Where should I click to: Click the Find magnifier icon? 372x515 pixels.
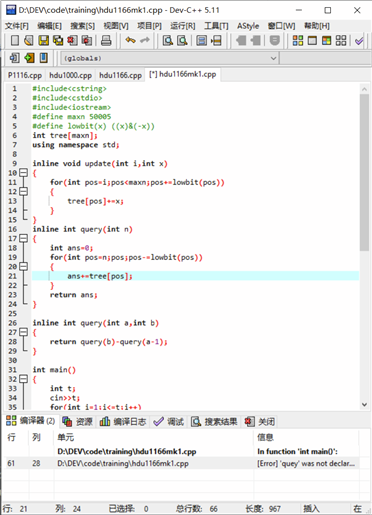[x=167, y=41]
